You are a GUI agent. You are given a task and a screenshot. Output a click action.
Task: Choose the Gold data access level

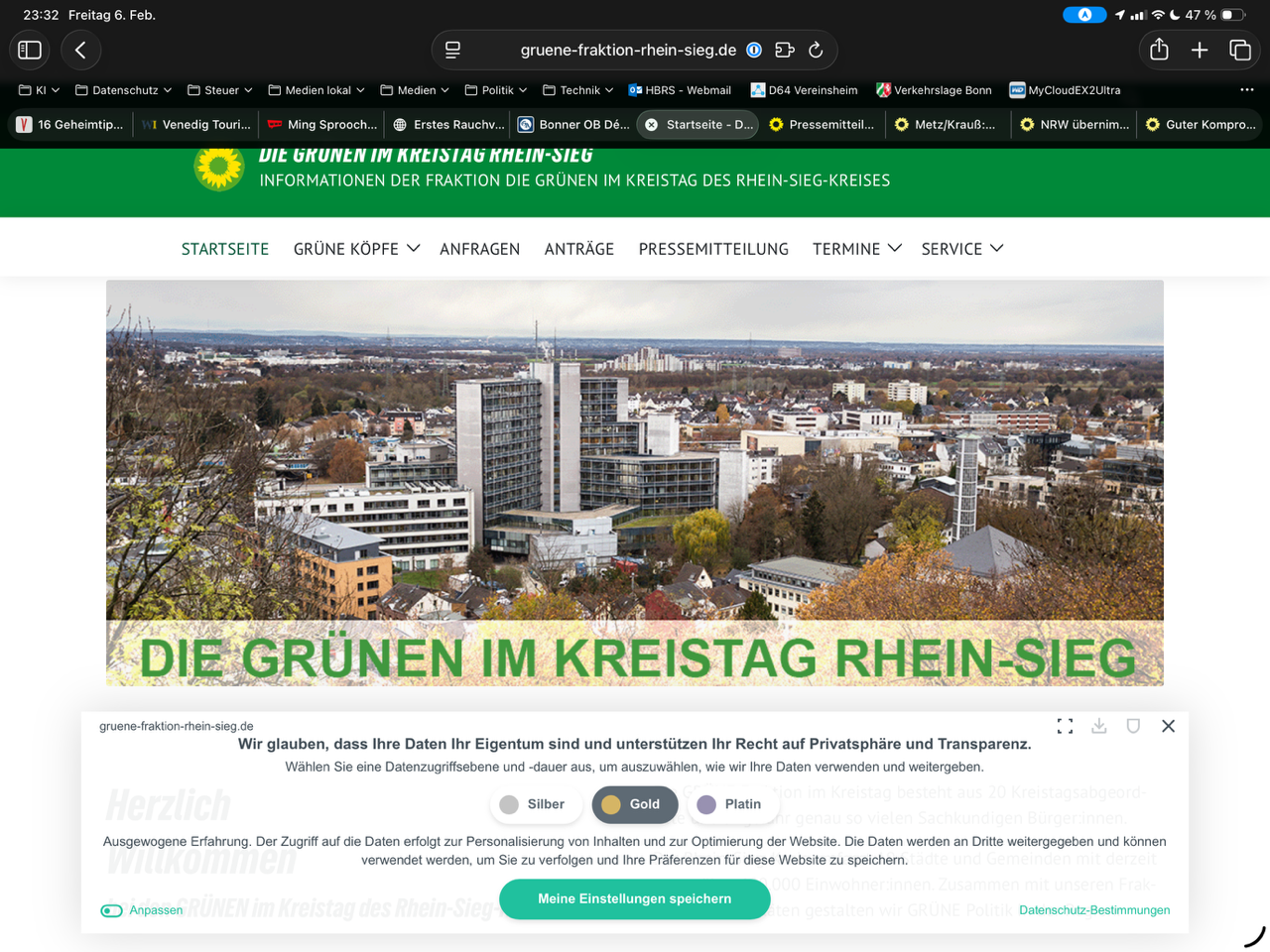tap(634, 804)
